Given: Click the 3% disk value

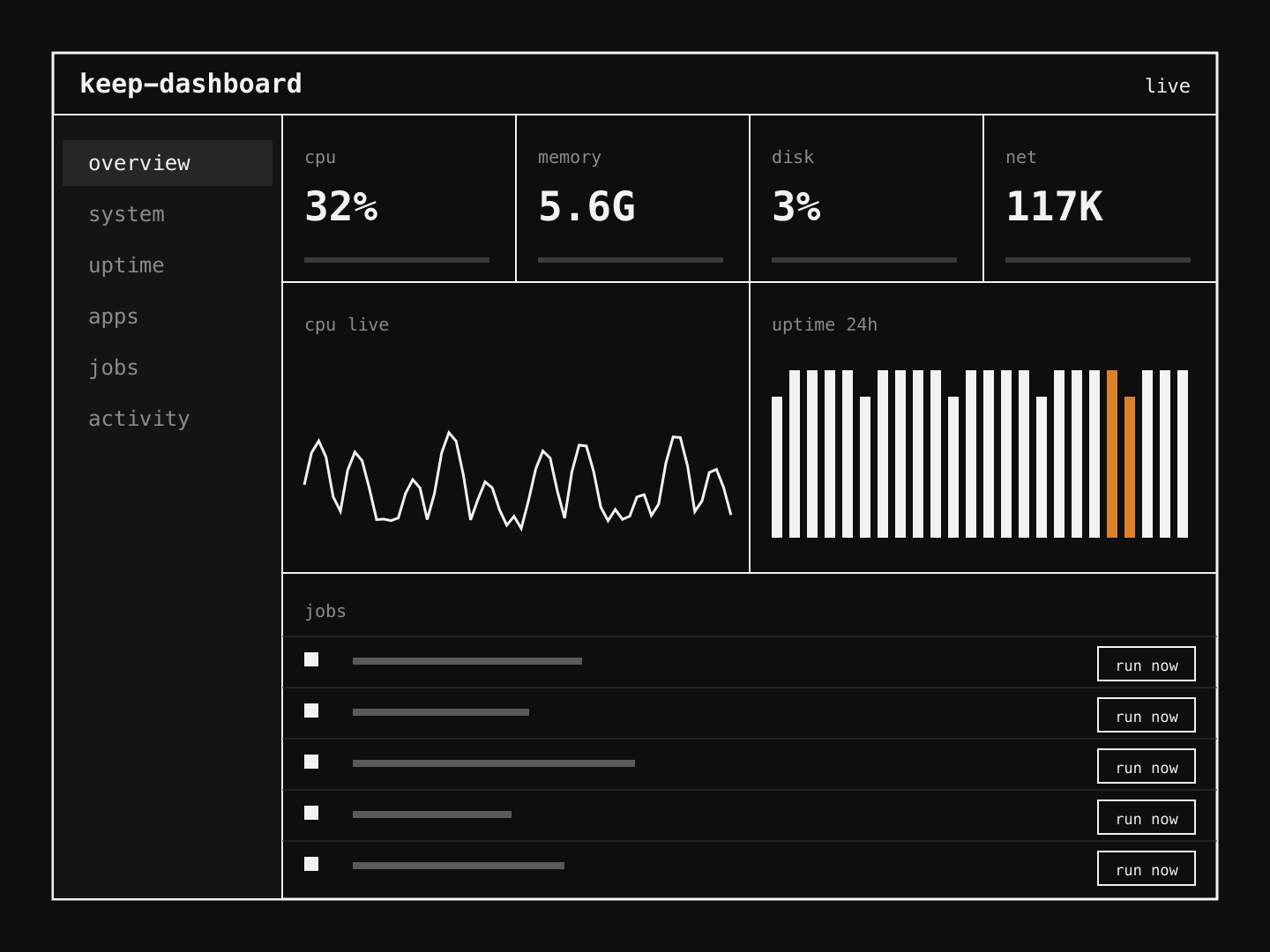Looking at the screenshot, I should [796, 207].
